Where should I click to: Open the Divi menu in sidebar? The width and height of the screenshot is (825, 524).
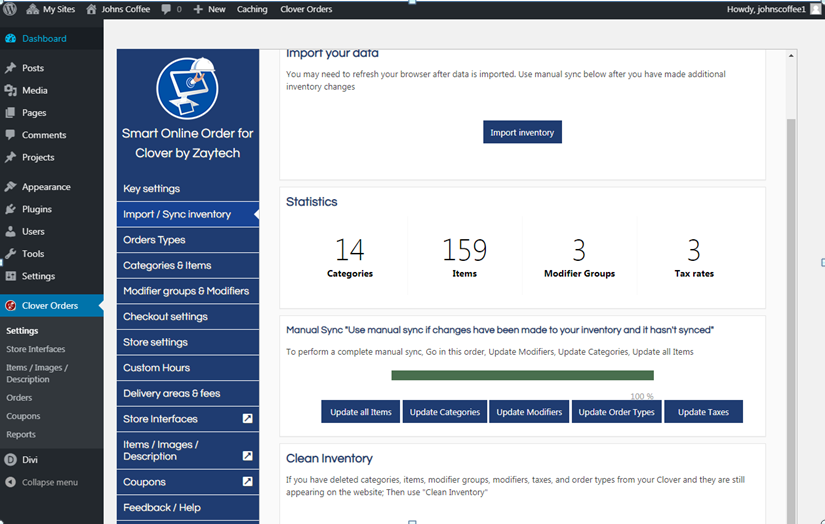[30, 460]
